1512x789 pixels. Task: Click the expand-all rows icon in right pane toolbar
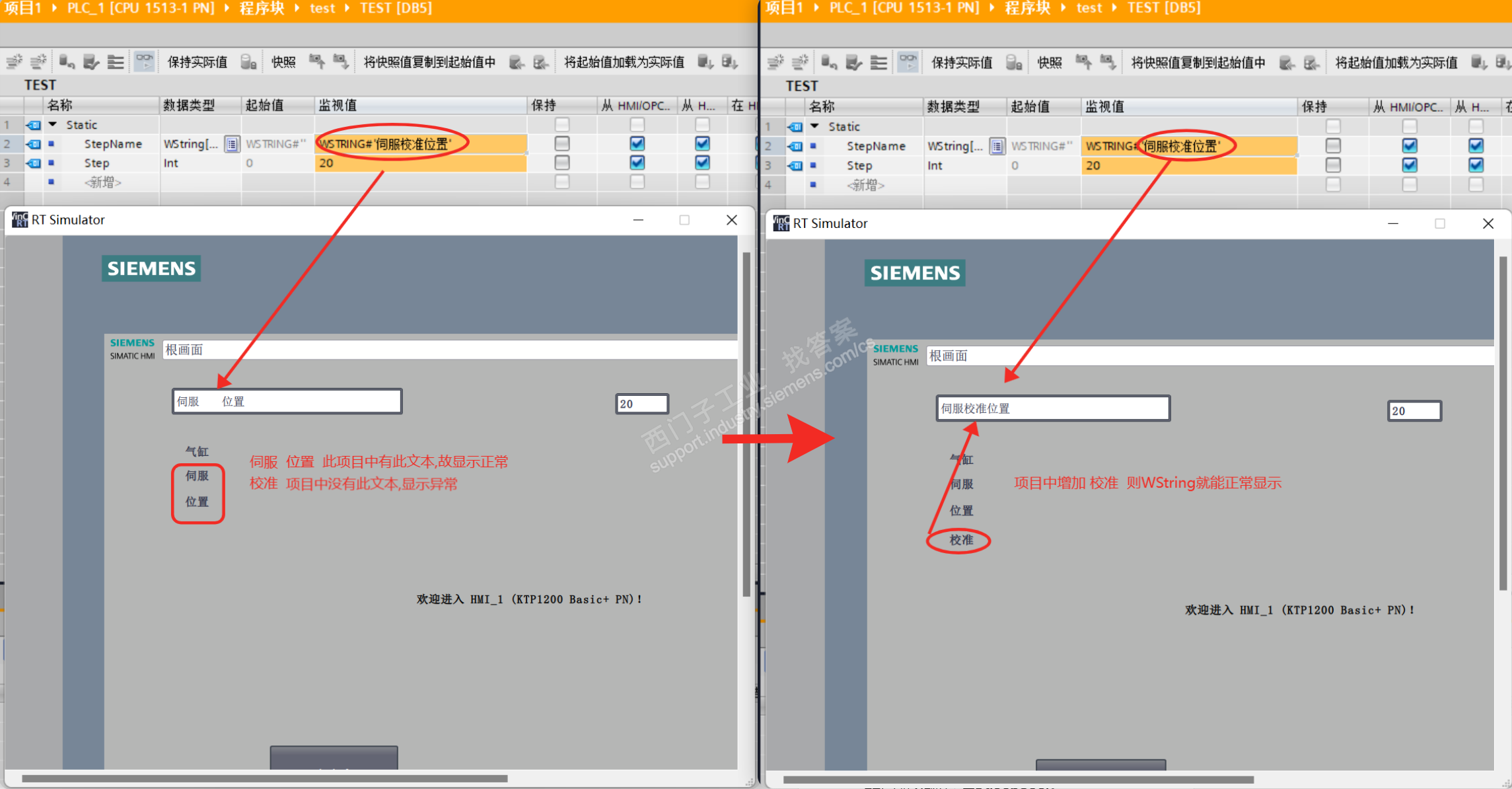pos(879,62)
